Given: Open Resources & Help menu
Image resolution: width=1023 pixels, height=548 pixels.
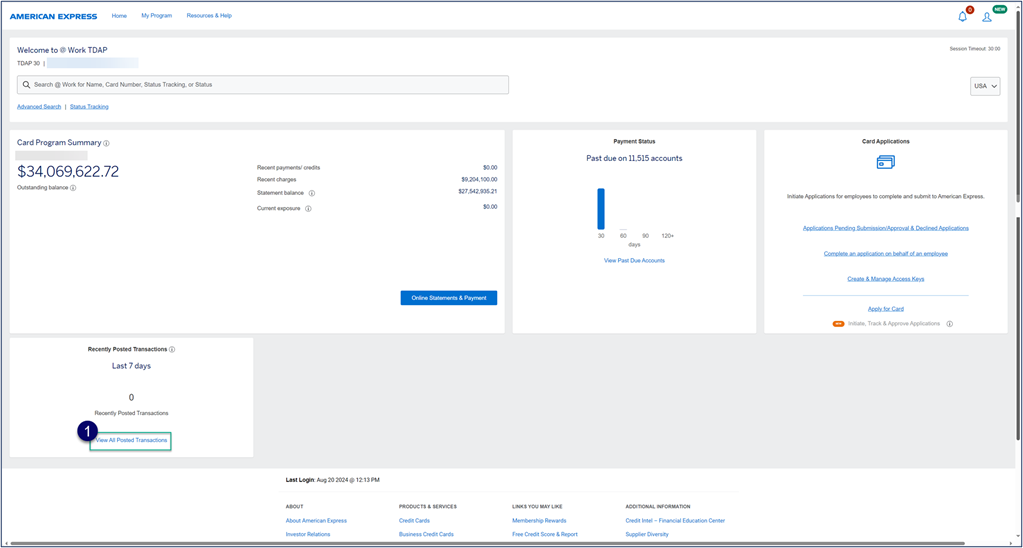Looking at the screenshot, I should (209, 16).
